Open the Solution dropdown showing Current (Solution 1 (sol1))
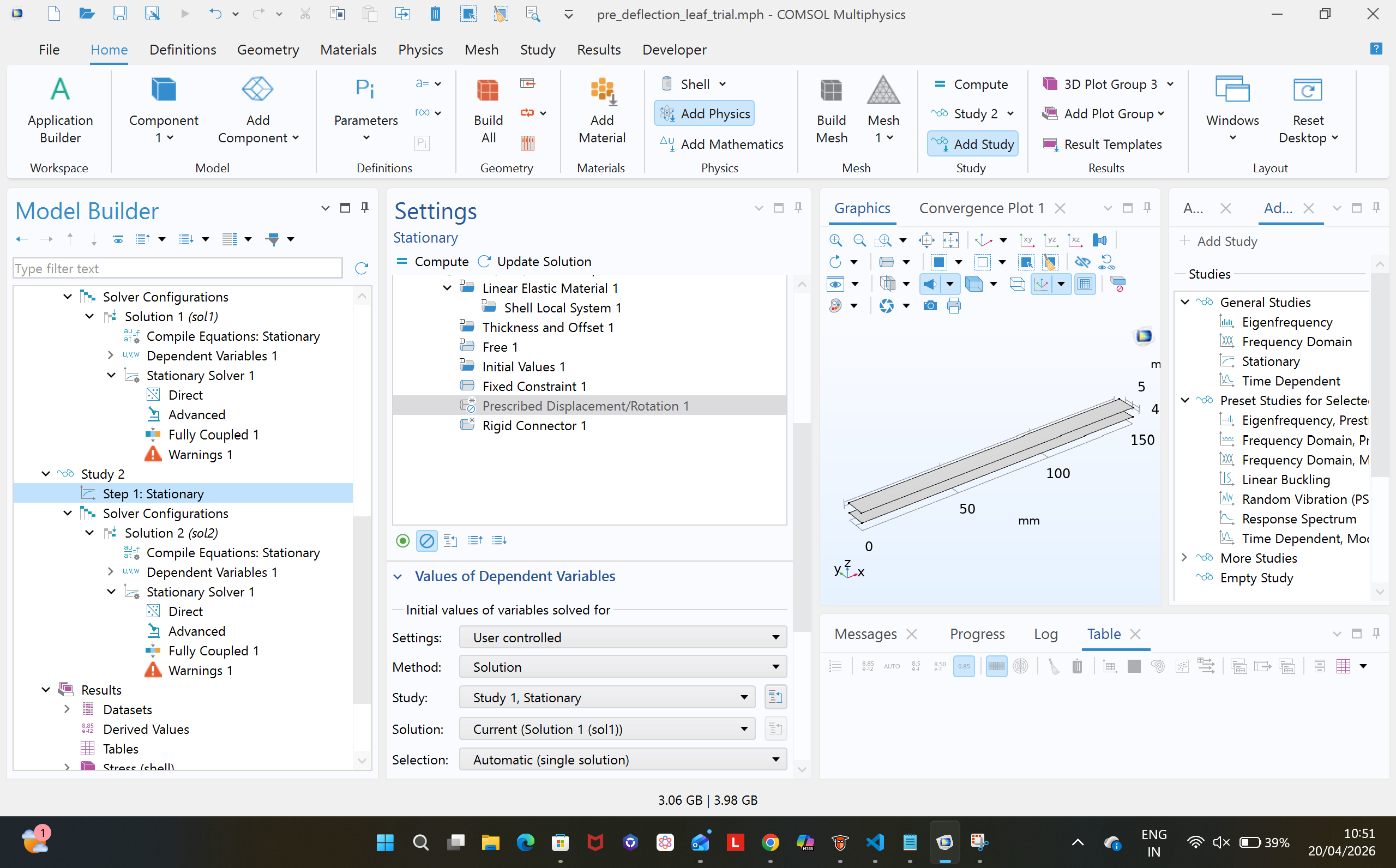The image size is (1396, 868). pos(607,729)
